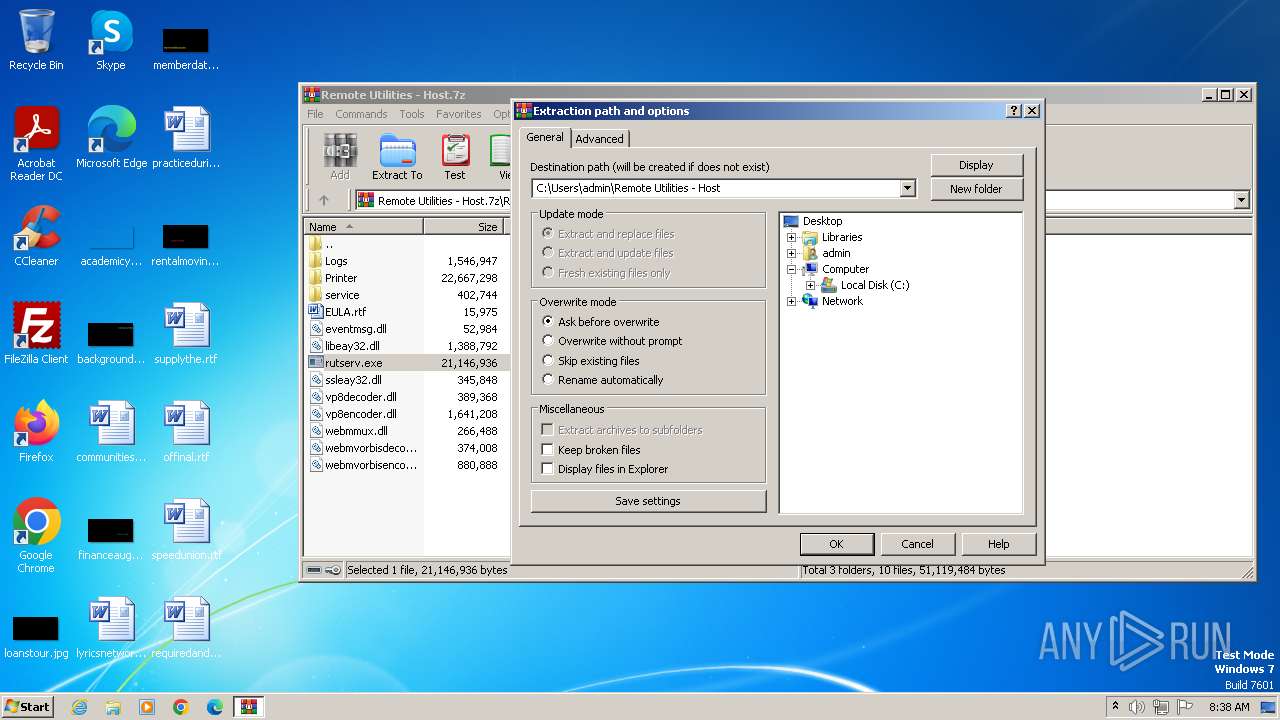
Task: Click Edge icon in taskbar
Action: click(x=214, y=707)
